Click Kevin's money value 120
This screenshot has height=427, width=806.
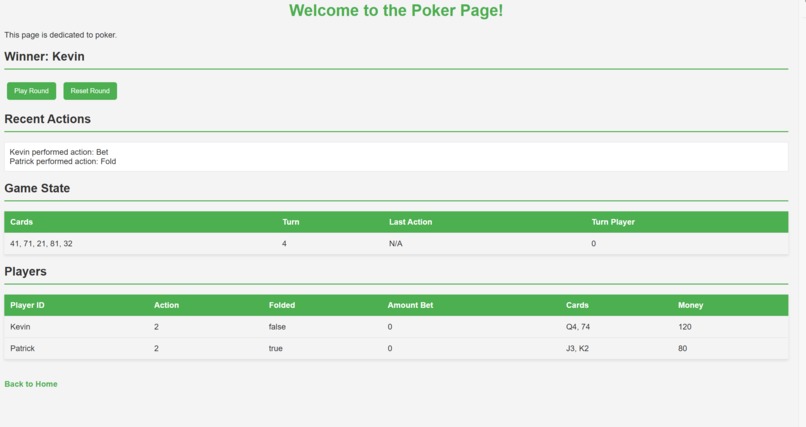pyautogui.click(x=685, y=327)
